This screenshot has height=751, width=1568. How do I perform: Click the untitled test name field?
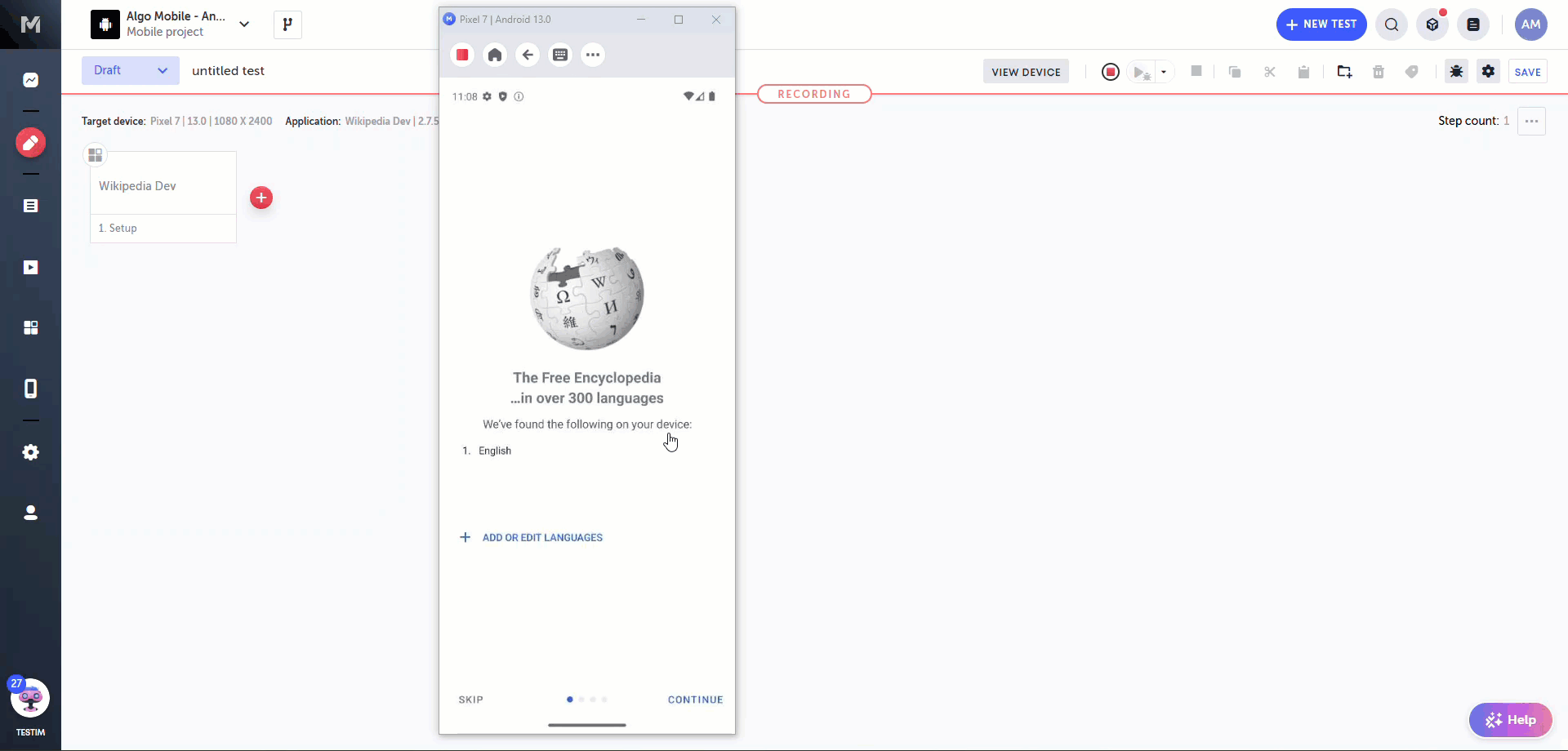coord(229,71)
